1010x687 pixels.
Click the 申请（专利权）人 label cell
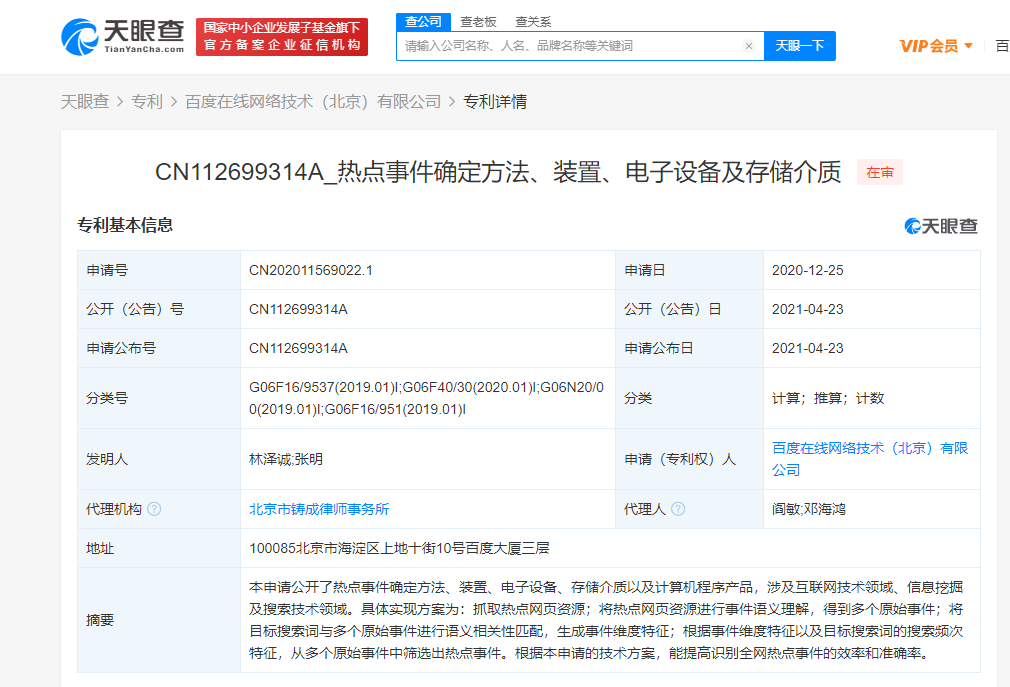(x=689, y=459)
